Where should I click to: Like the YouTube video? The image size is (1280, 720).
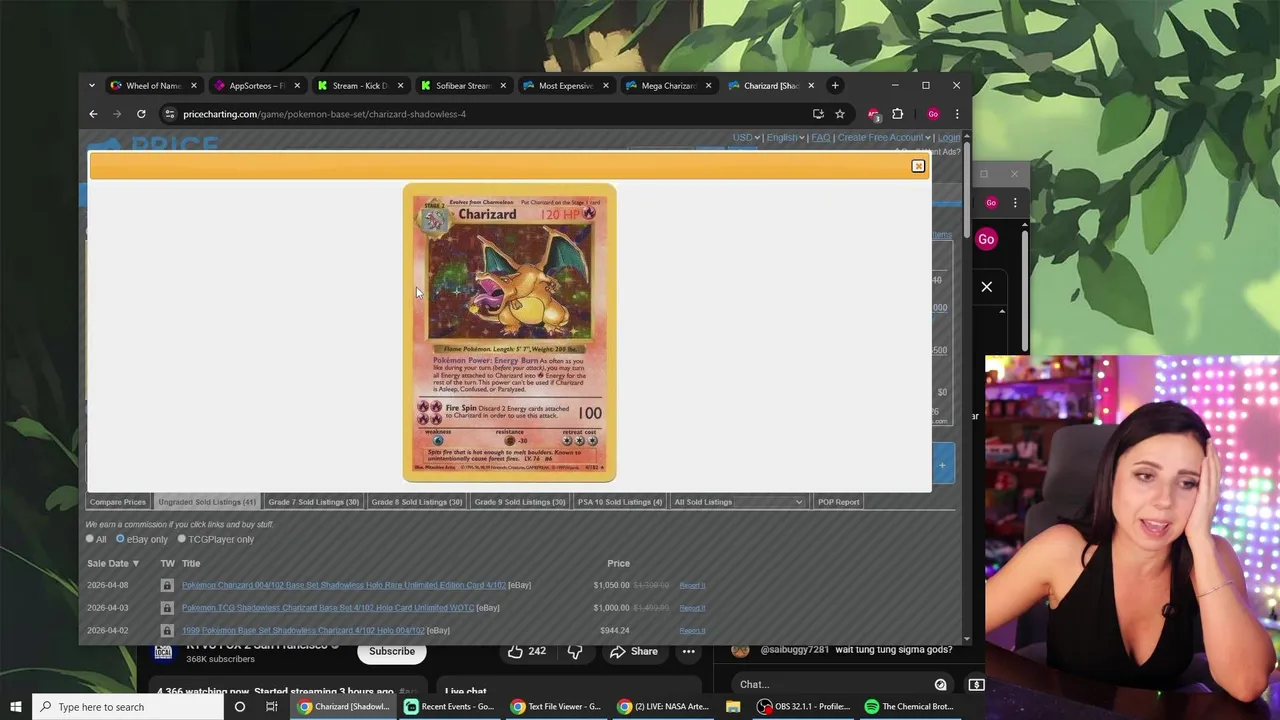pos(525,651)
